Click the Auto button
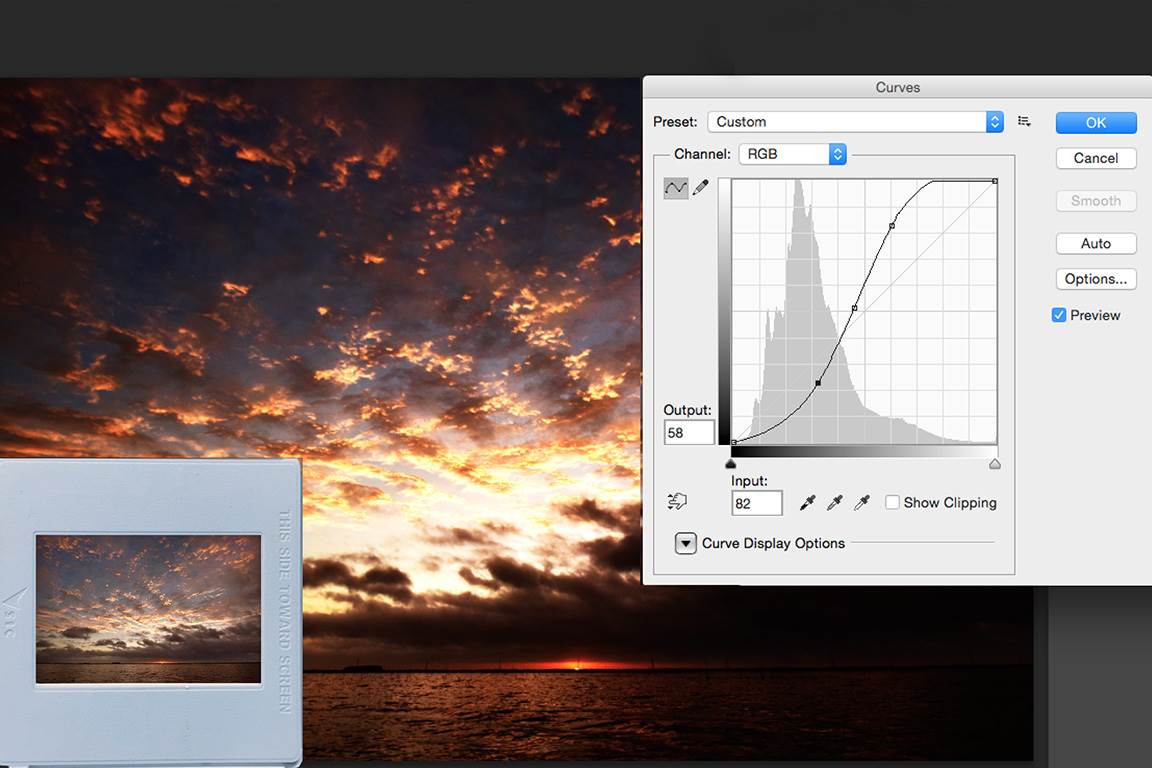 tap(1096, 243)
